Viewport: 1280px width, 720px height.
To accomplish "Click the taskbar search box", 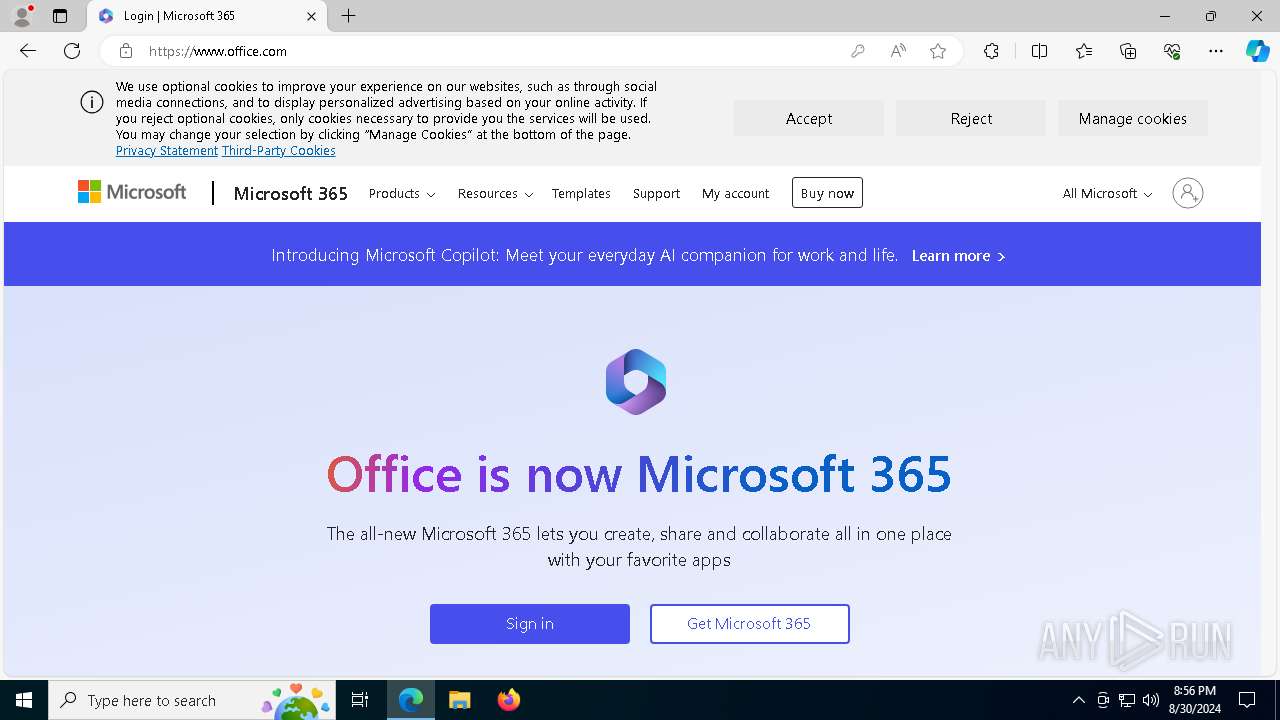I will click(192, 700).
